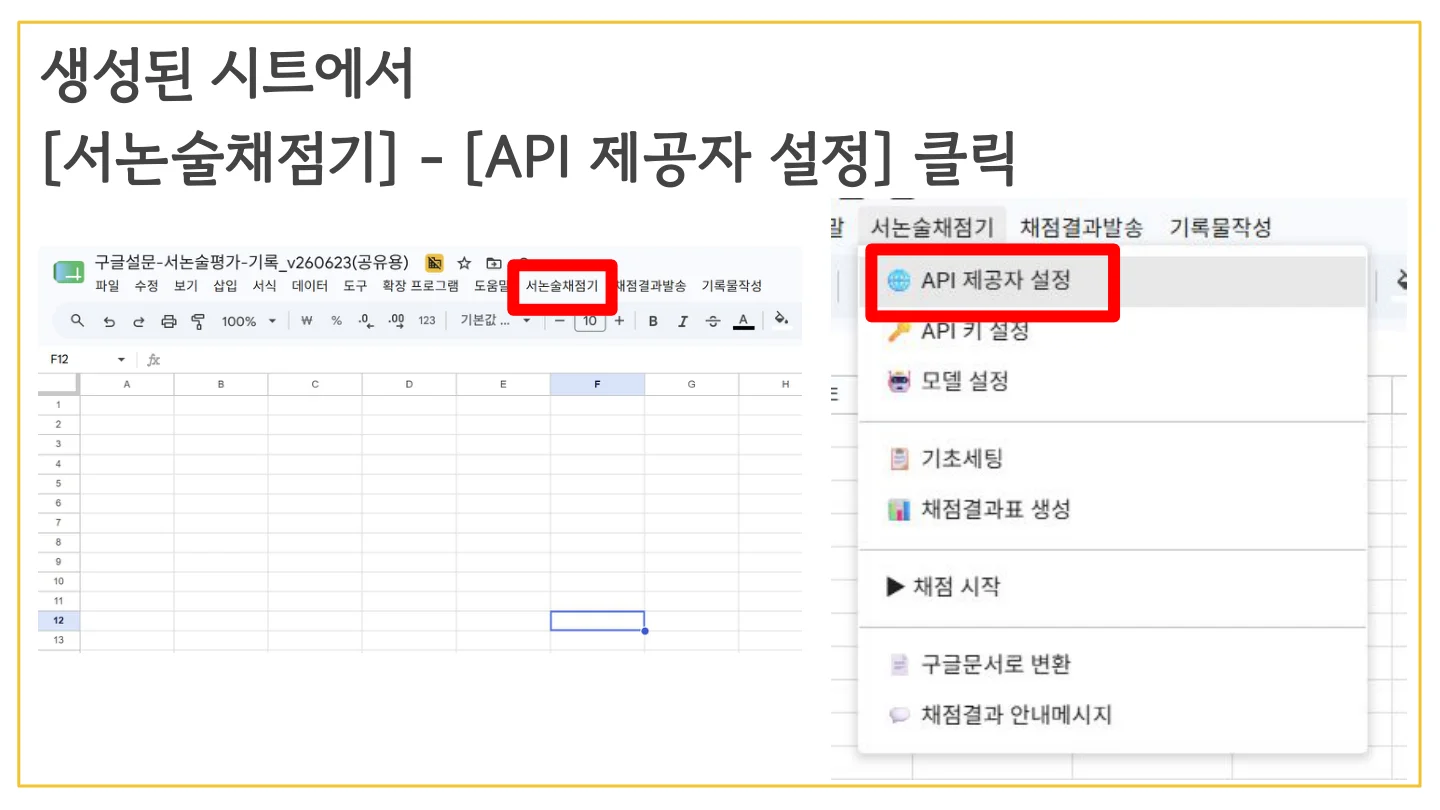The height and width of the screenshot is (810, 1440).
Task: Toggle strikethrough formatting
Action: click(x=712, y=321)
